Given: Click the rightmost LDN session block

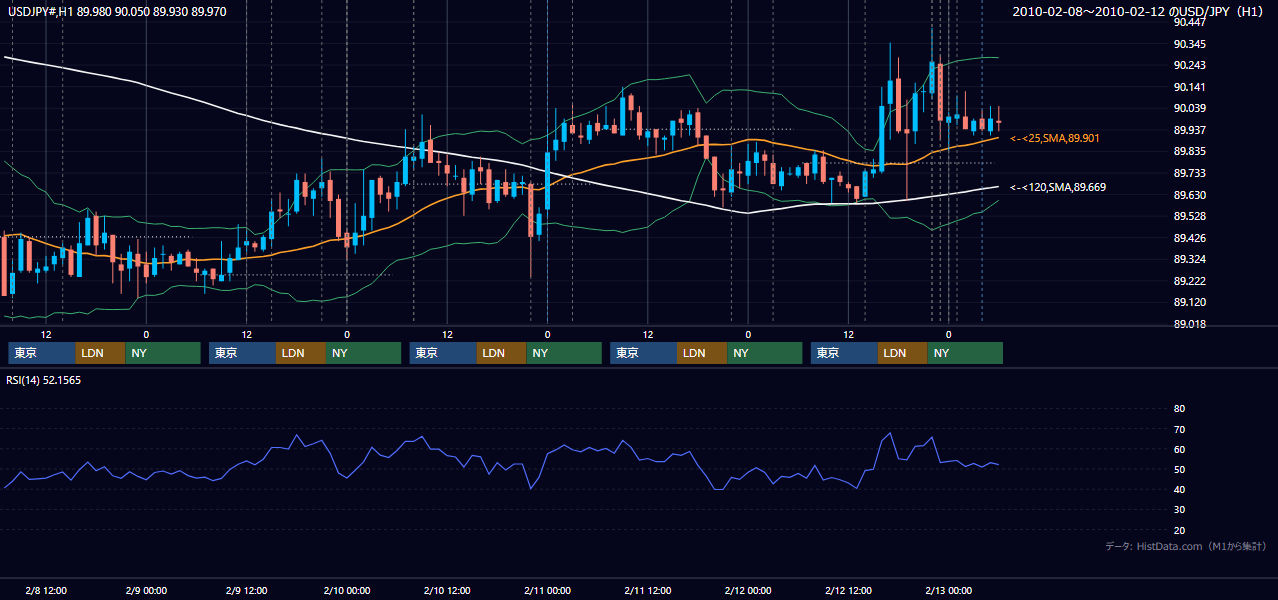Looking at the screenshot, I should 903,353.
